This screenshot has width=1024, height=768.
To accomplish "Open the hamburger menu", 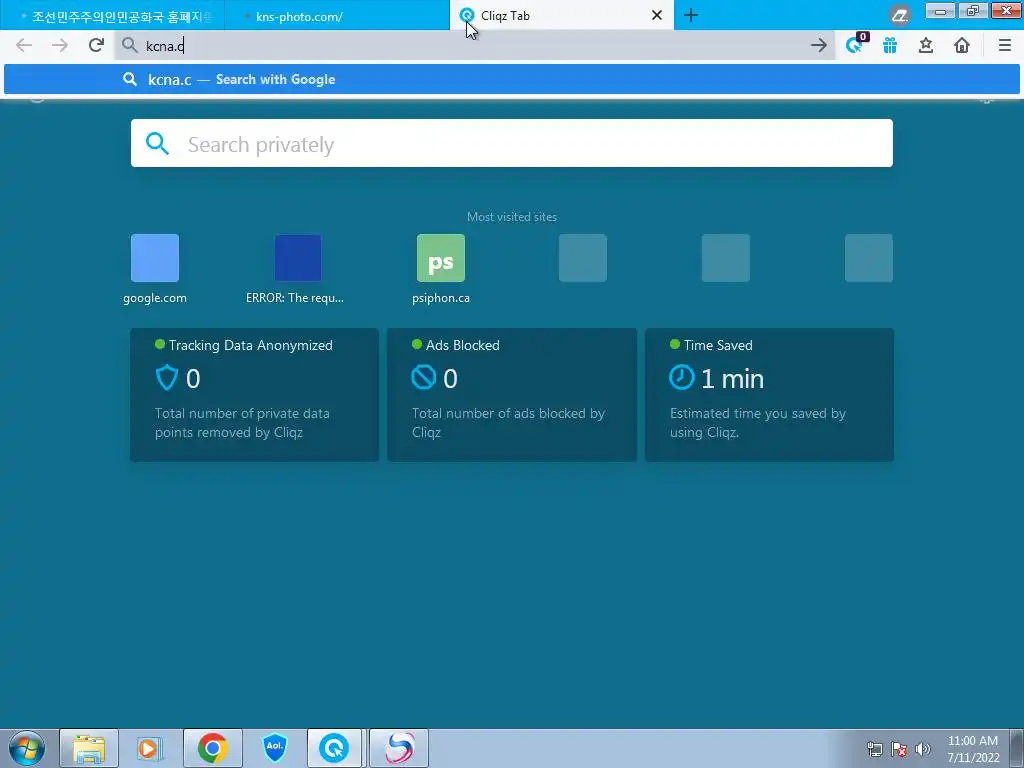I will (x=1004, y=45).
